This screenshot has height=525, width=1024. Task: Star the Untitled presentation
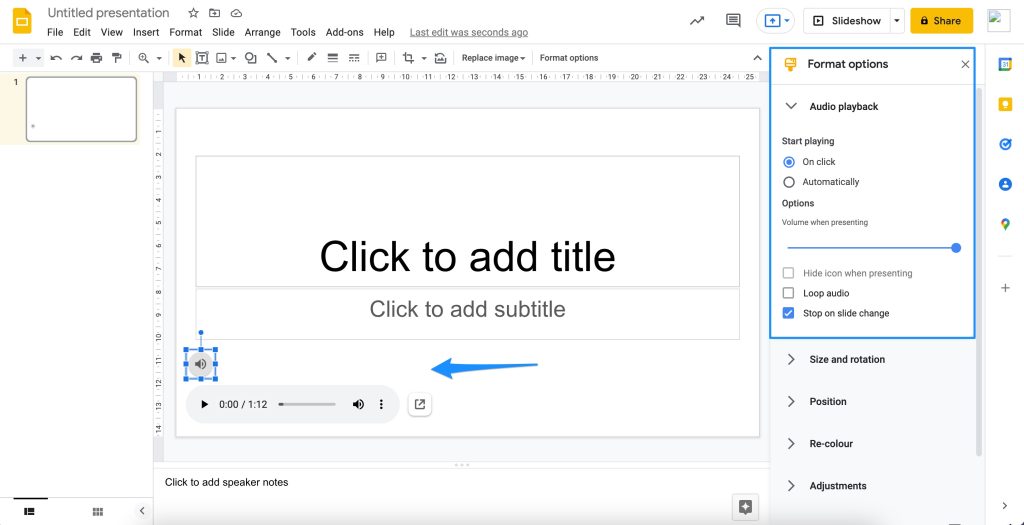(x=193, y=13)
